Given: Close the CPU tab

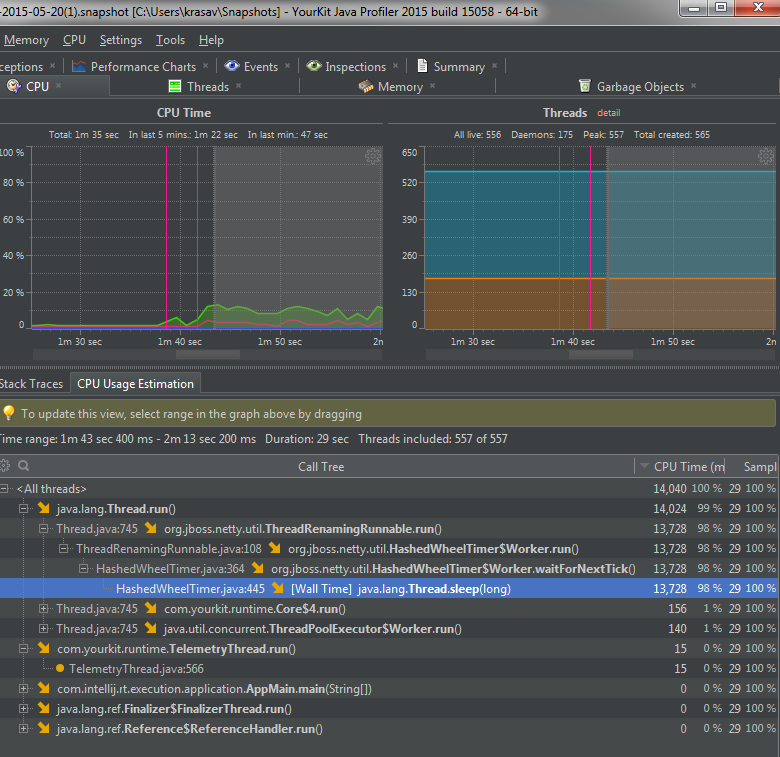Looking at the screenshot, I should (x=59, y=86).
